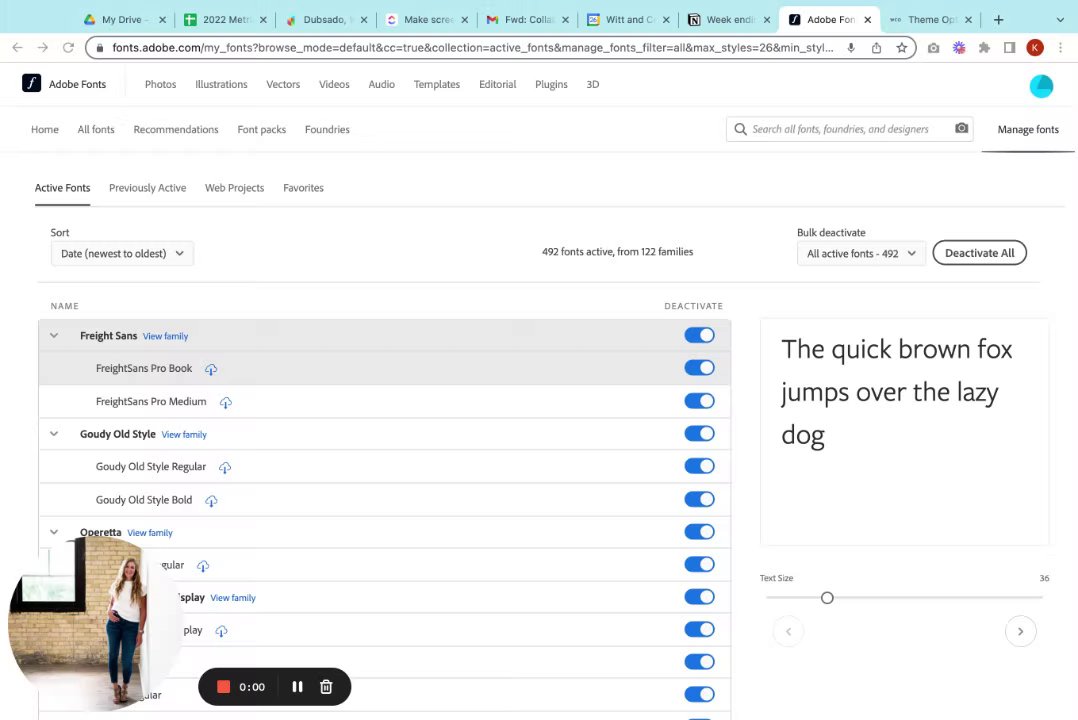The image size is (1078, 720).
Task: Toggle off Goudy Old Style Regular
Action: (699, 466)
